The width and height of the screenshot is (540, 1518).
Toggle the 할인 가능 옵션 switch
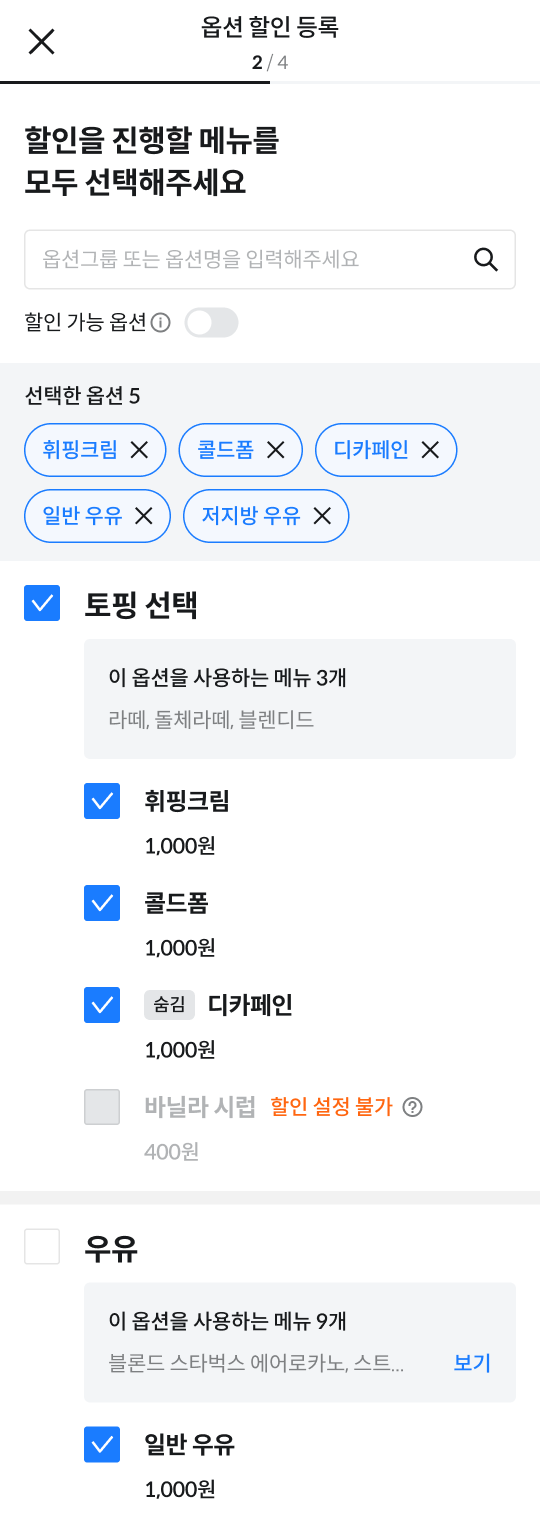[212, 322]
